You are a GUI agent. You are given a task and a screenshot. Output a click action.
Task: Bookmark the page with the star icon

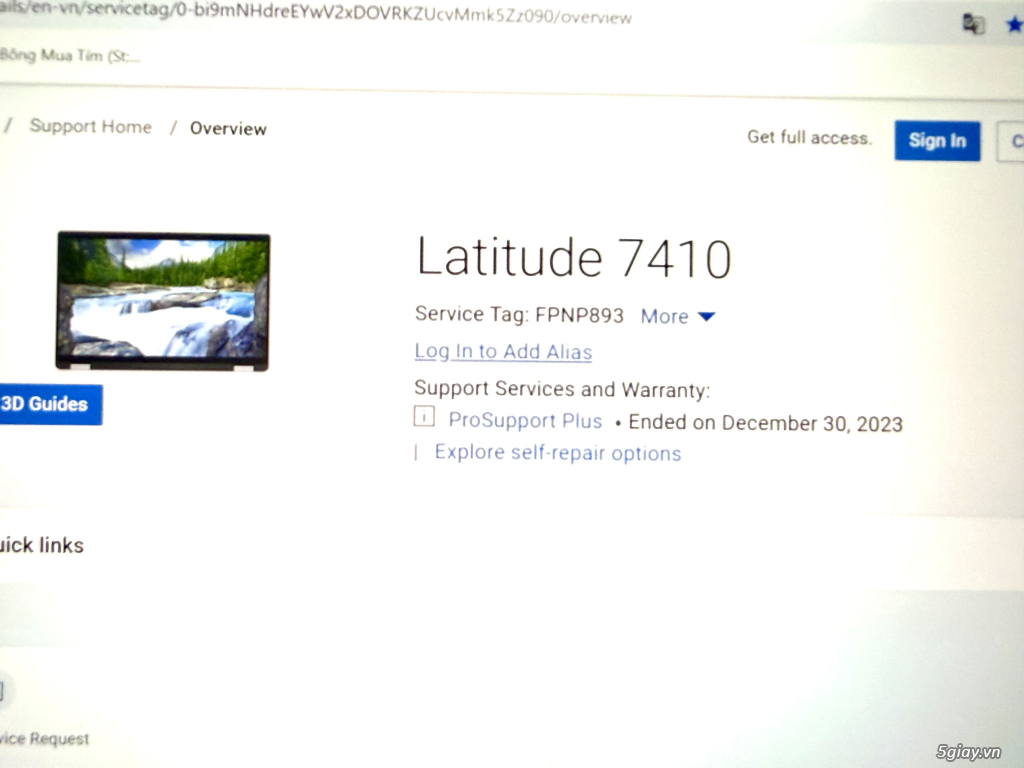point(1015,25)
